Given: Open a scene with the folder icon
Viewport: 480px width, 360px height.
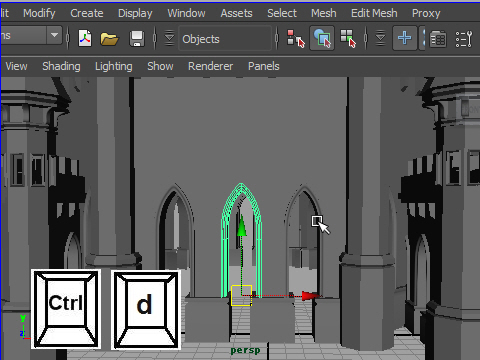Looking at the screenshot, I should [x=109, y=39].
